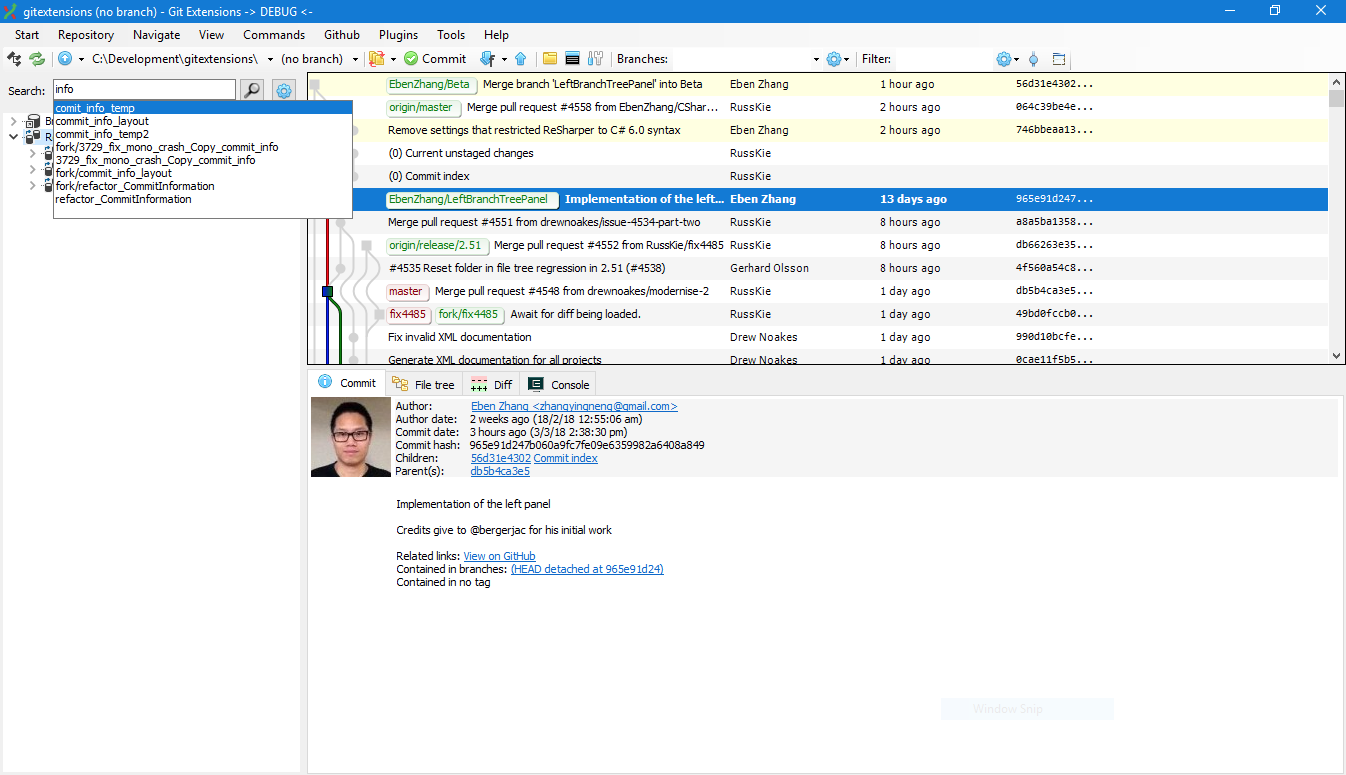This screenshot has height=775, width=1346.
Task: Open the db5b4ca3e5 parent commit link
Action: point(499,471)
